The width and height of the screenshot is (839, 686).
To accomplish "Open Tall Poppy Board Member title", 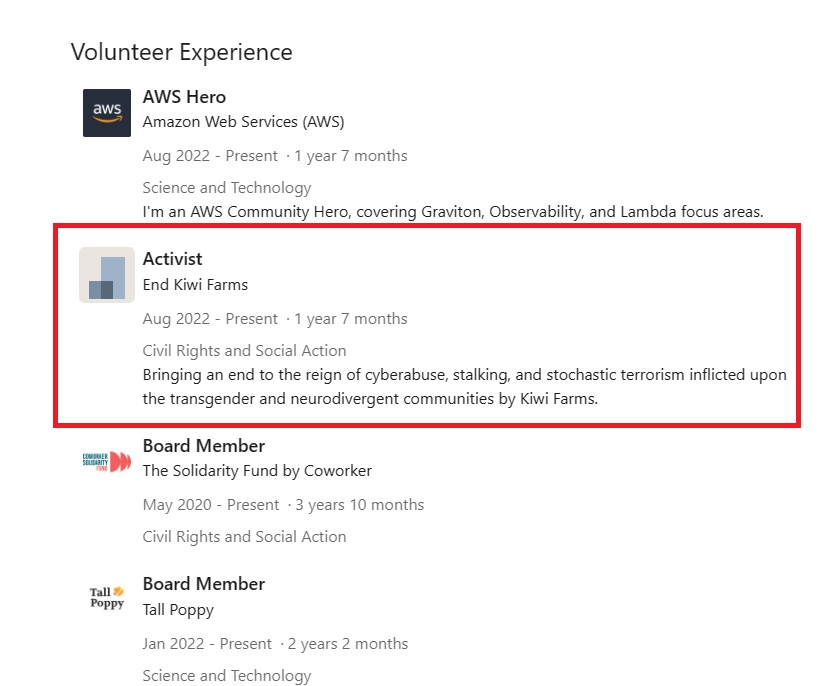I will [x=203, y=584].
